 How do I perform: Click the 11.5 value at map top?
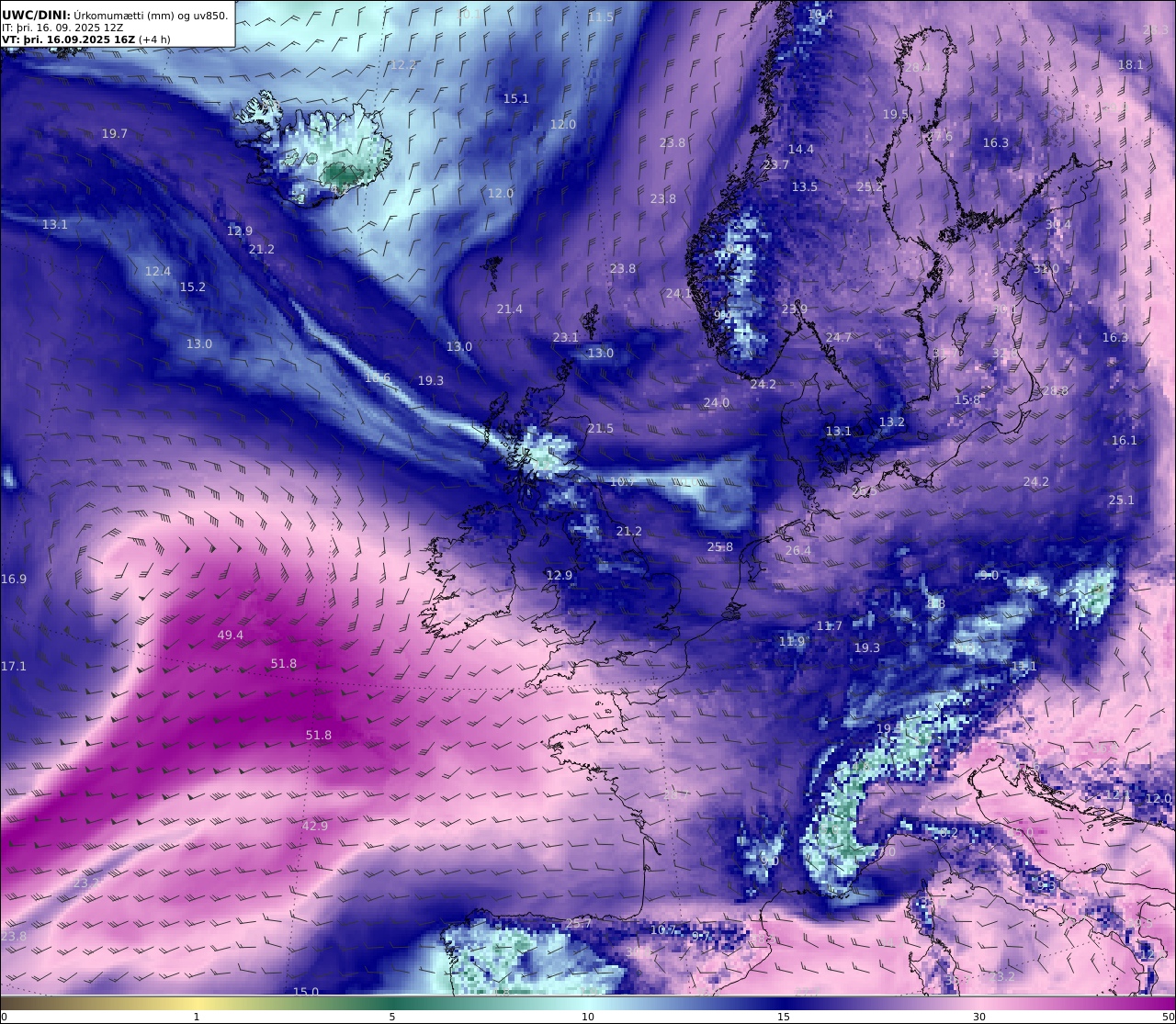point(601,17)
